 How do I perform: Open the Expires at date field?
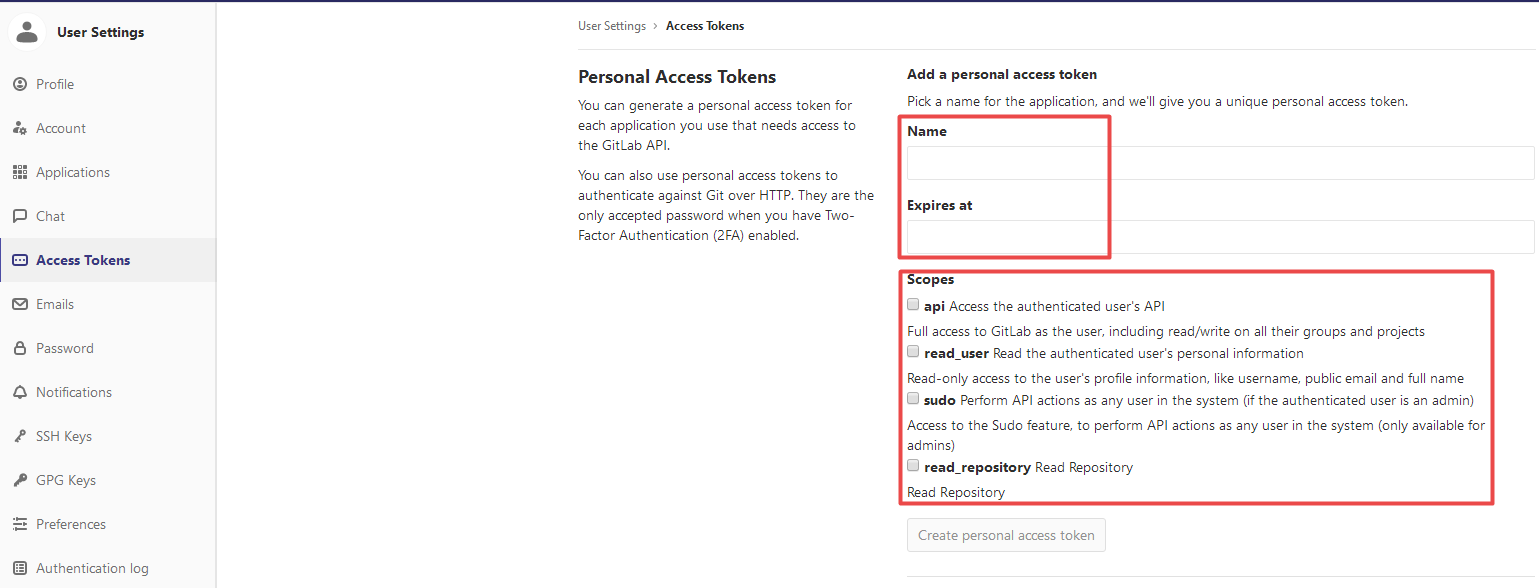click(x=1220, y=237)
